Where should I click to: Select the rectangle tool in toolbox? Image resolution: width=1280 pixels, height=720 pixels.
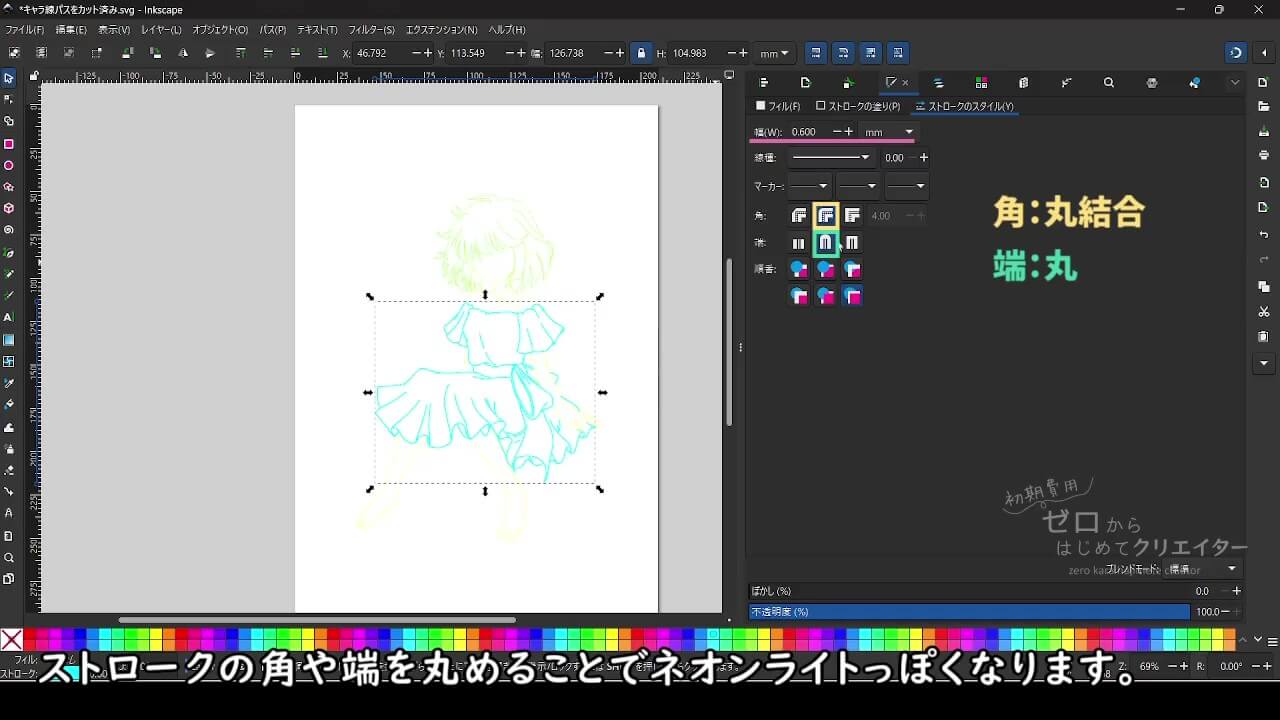pos(9,144)
